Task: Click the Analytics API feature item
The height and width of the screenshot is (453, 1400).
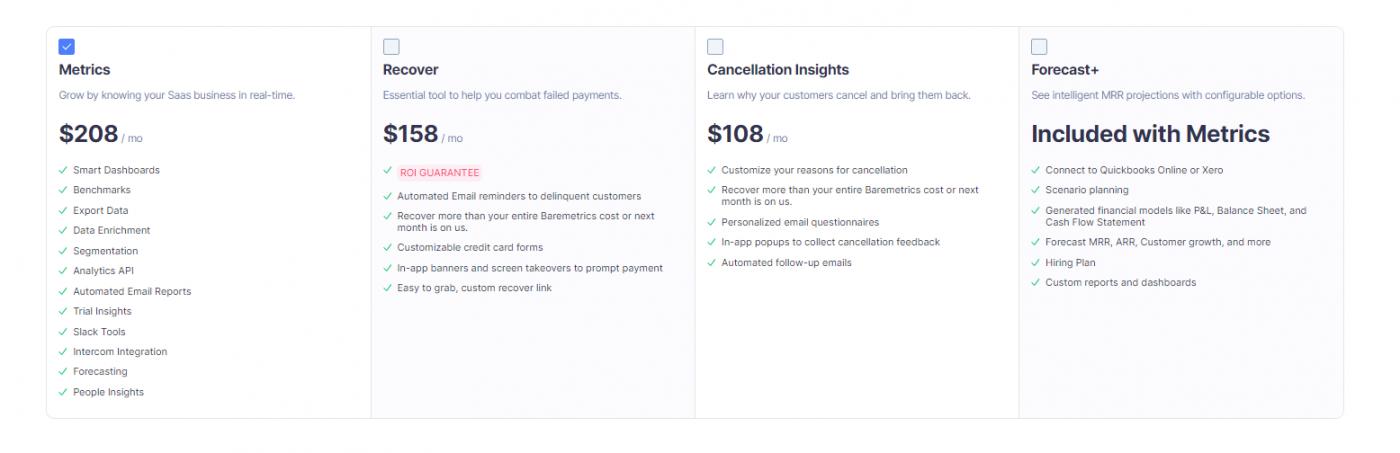Action: tap(105, 271)
